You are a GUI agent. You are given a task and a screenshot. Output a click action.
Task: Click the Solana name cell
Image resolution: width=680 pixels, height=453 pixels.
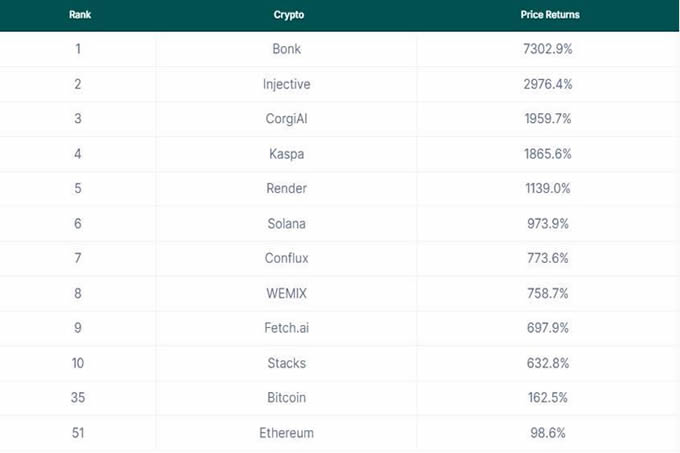(286, 223)
